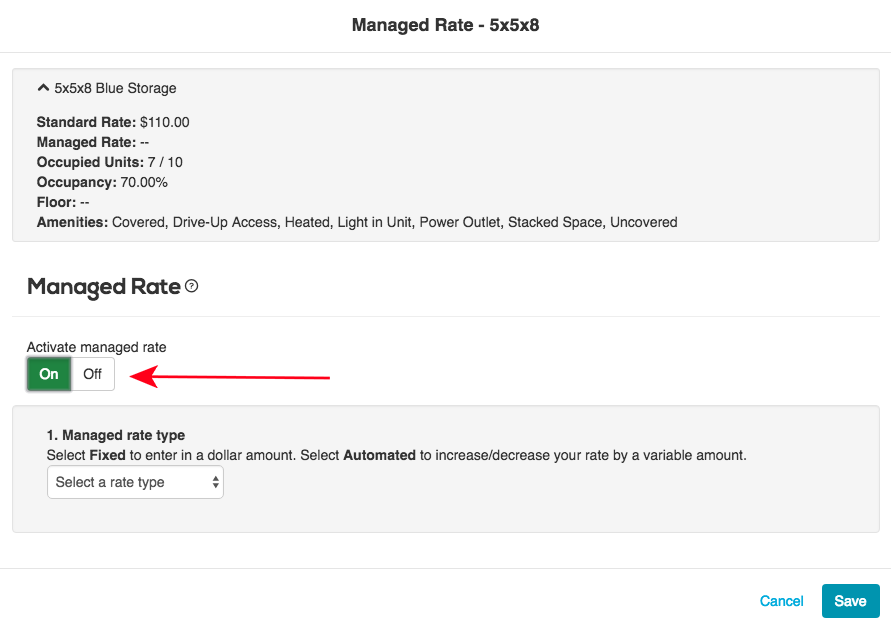This screenshot has height=628, width=891.
Task: Click the Cancel link
Action: point(781,601)
